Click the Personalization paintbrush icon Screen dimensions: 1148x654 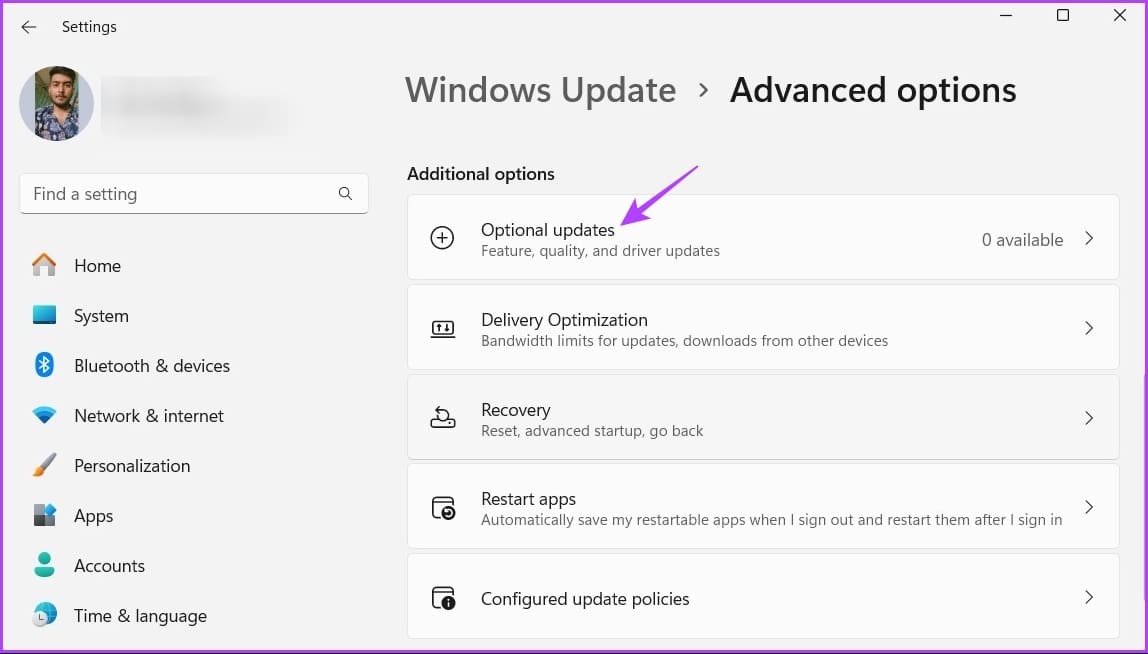44,465
